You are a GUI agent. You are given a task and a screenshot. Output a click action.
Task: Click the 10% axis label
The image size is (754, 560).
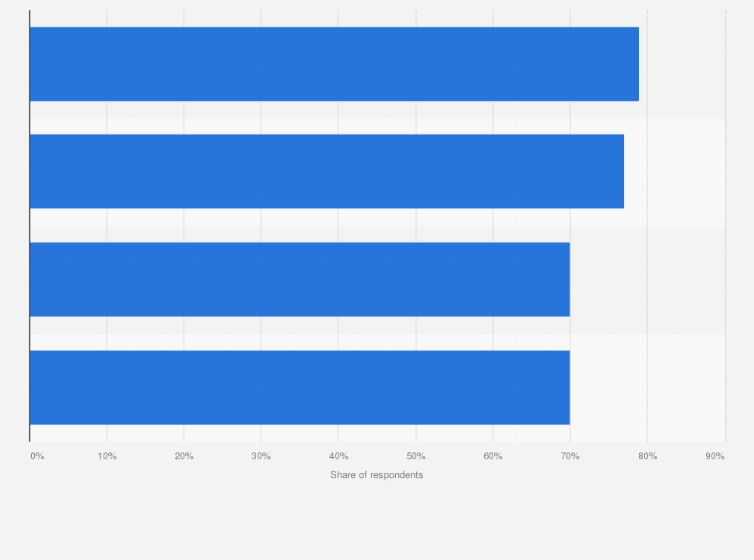pos(107,456)
